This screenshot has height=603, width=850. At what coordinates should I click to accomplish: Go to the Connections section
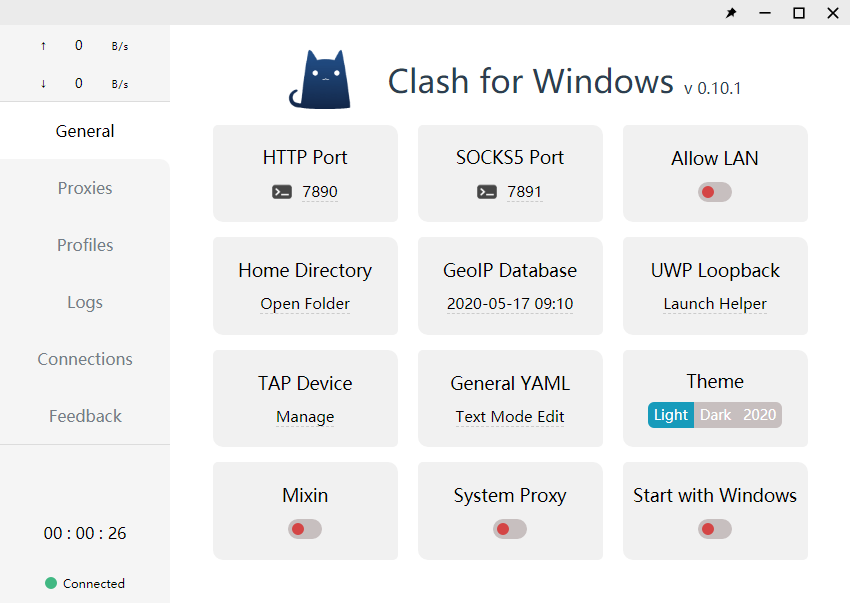click(85, 359)
